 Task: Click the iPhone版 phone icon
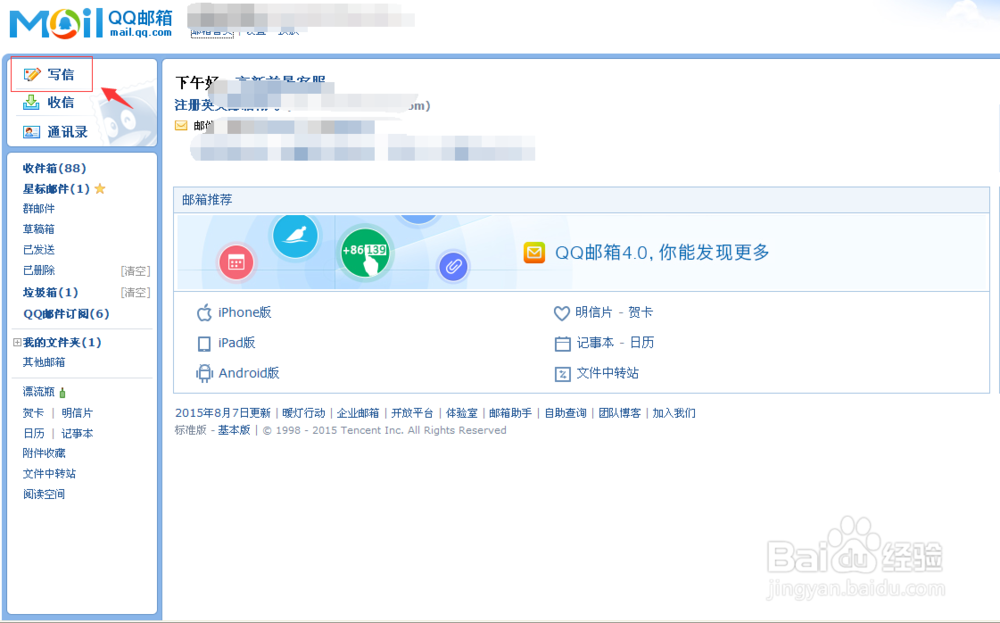click(x=202, y=312)
